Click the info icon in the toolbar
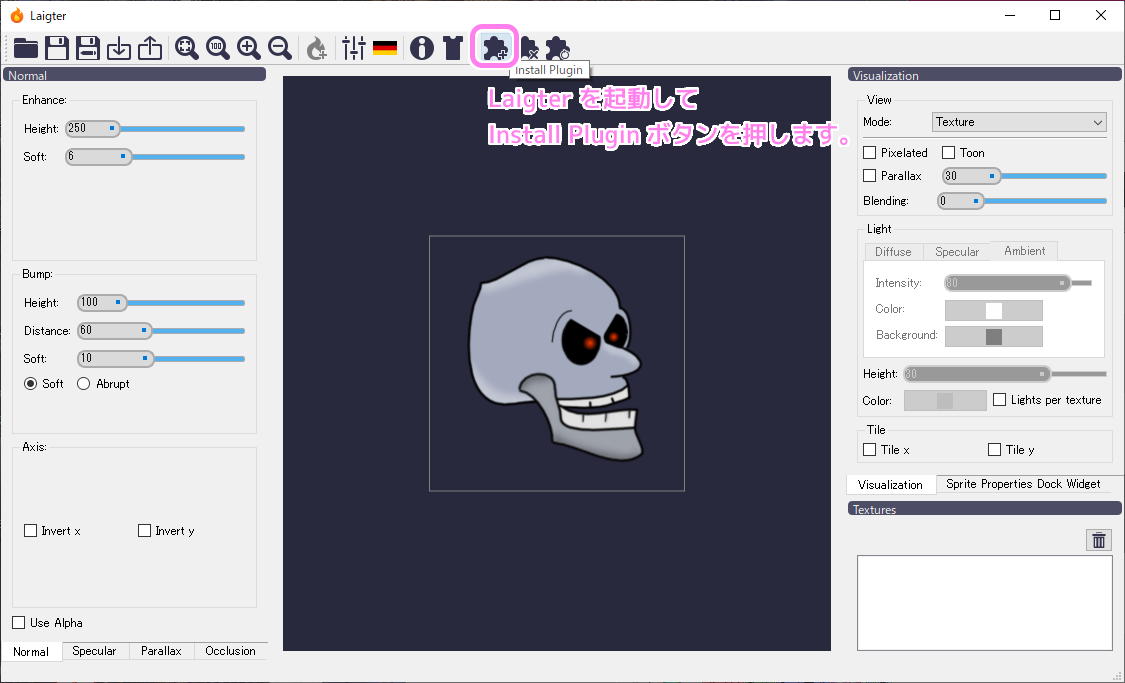1125x683 pixels. pos(421,47)
